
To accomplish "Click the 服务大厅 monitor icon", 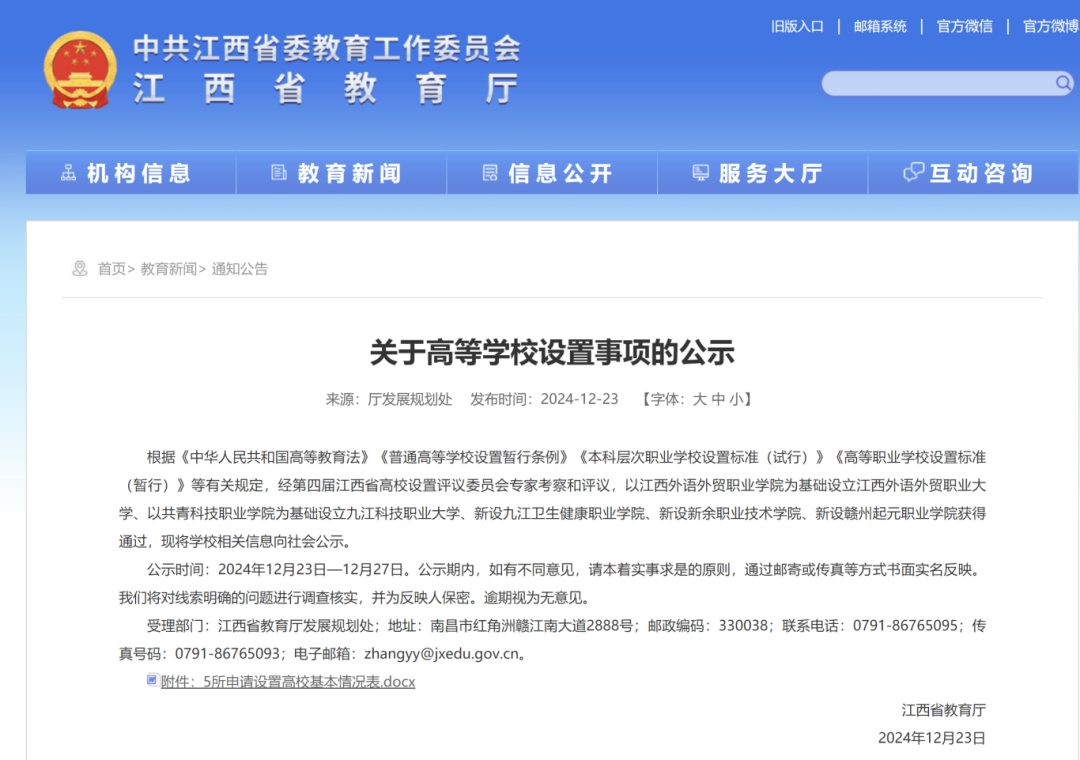I will (700, 173).
